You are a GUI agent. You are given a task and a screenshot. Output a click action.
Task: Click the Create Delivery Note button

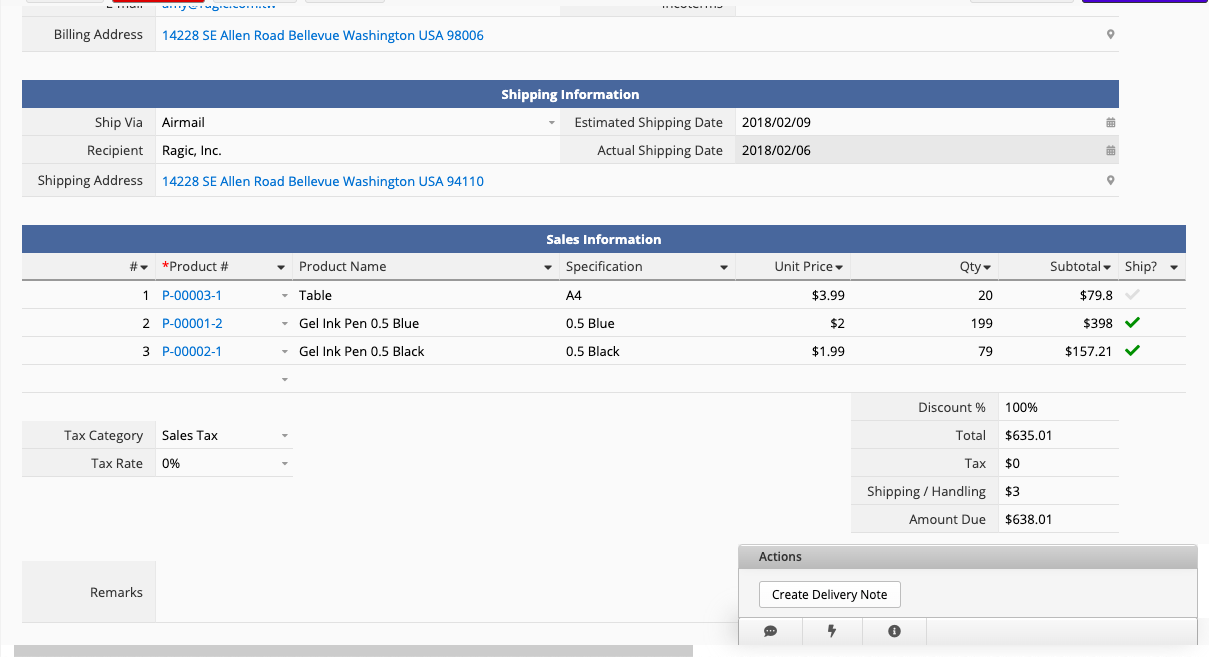(830, 594)
